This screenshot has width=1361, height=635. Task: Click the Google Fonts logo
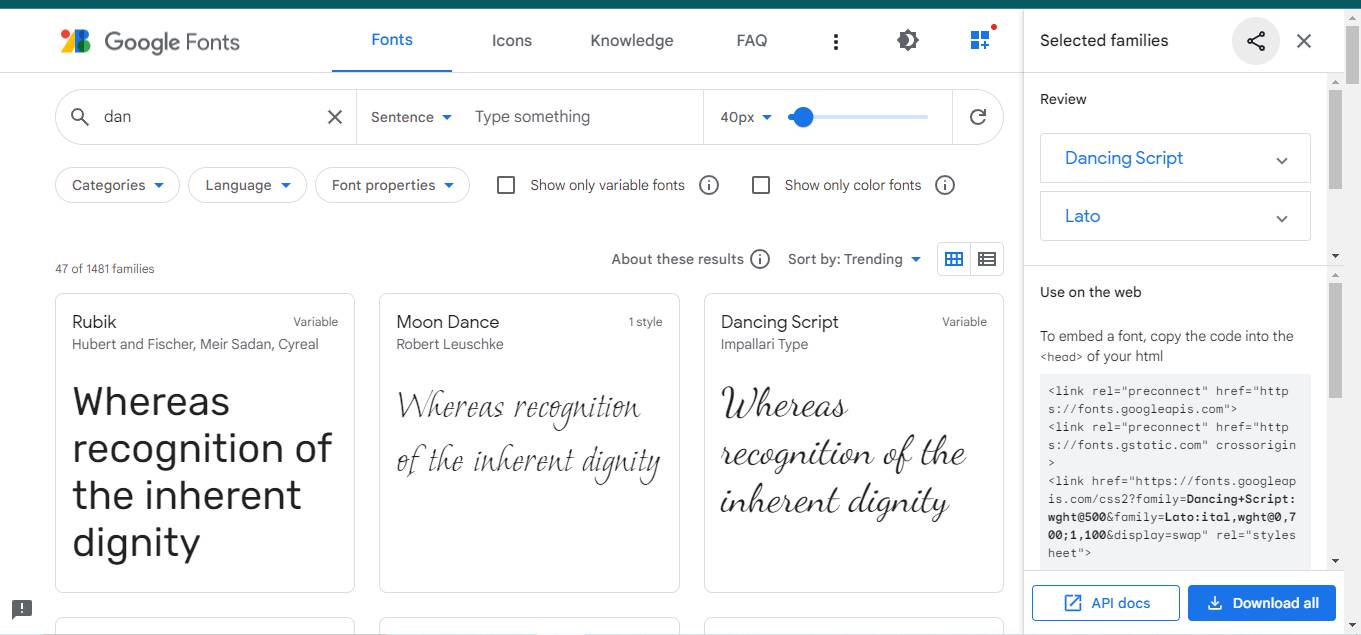coord(148,40)
